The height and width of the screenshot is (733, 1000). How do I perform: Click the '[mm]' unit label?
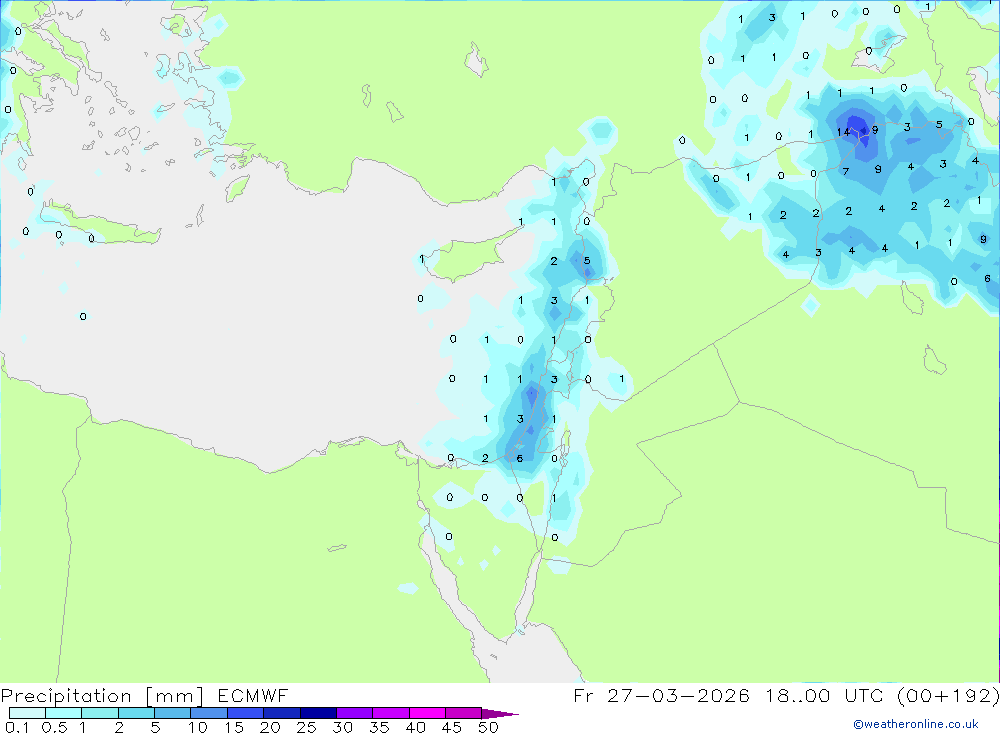(x=174, y=696)
